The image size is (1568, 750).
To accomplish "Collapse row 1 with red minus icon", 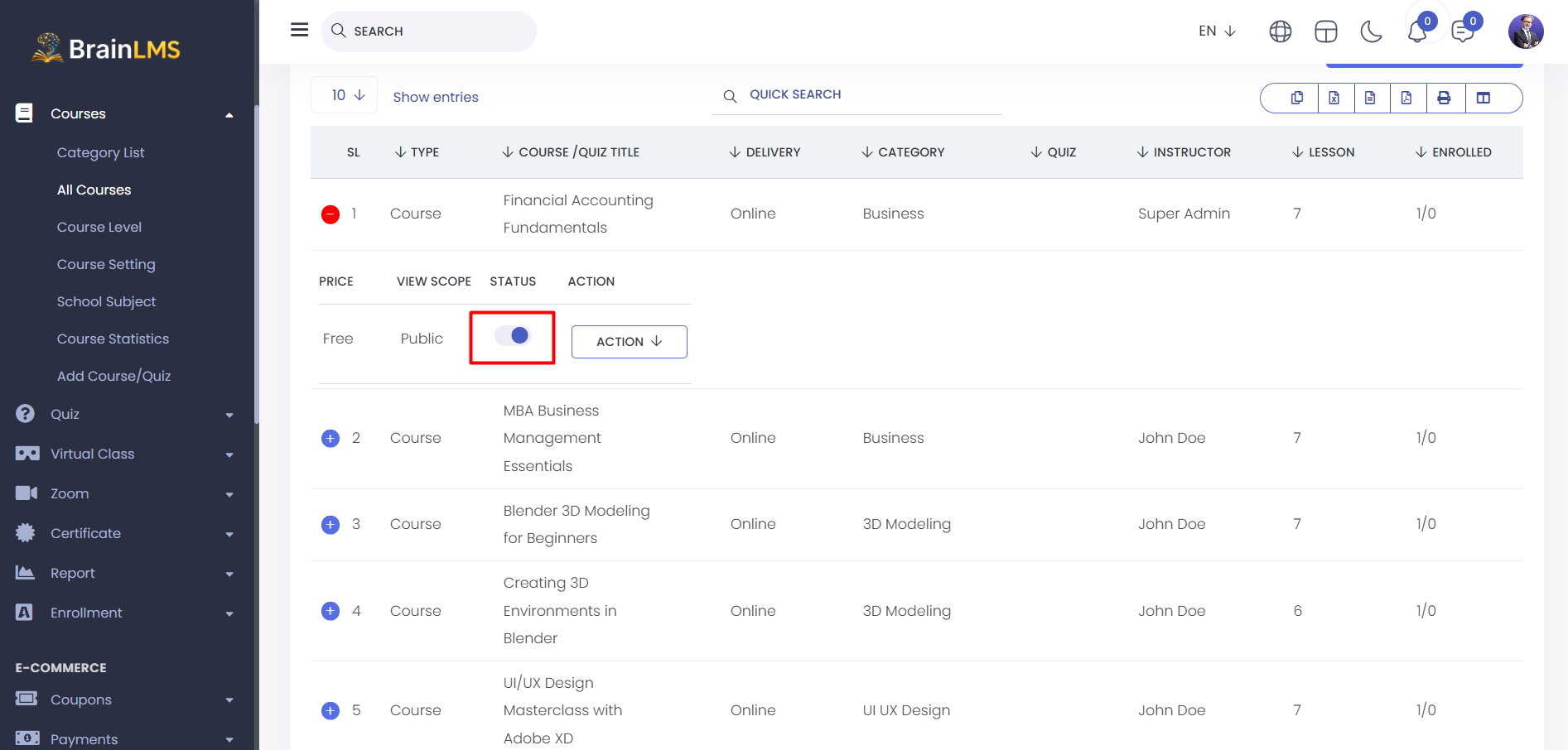I will tap(330, 214).
